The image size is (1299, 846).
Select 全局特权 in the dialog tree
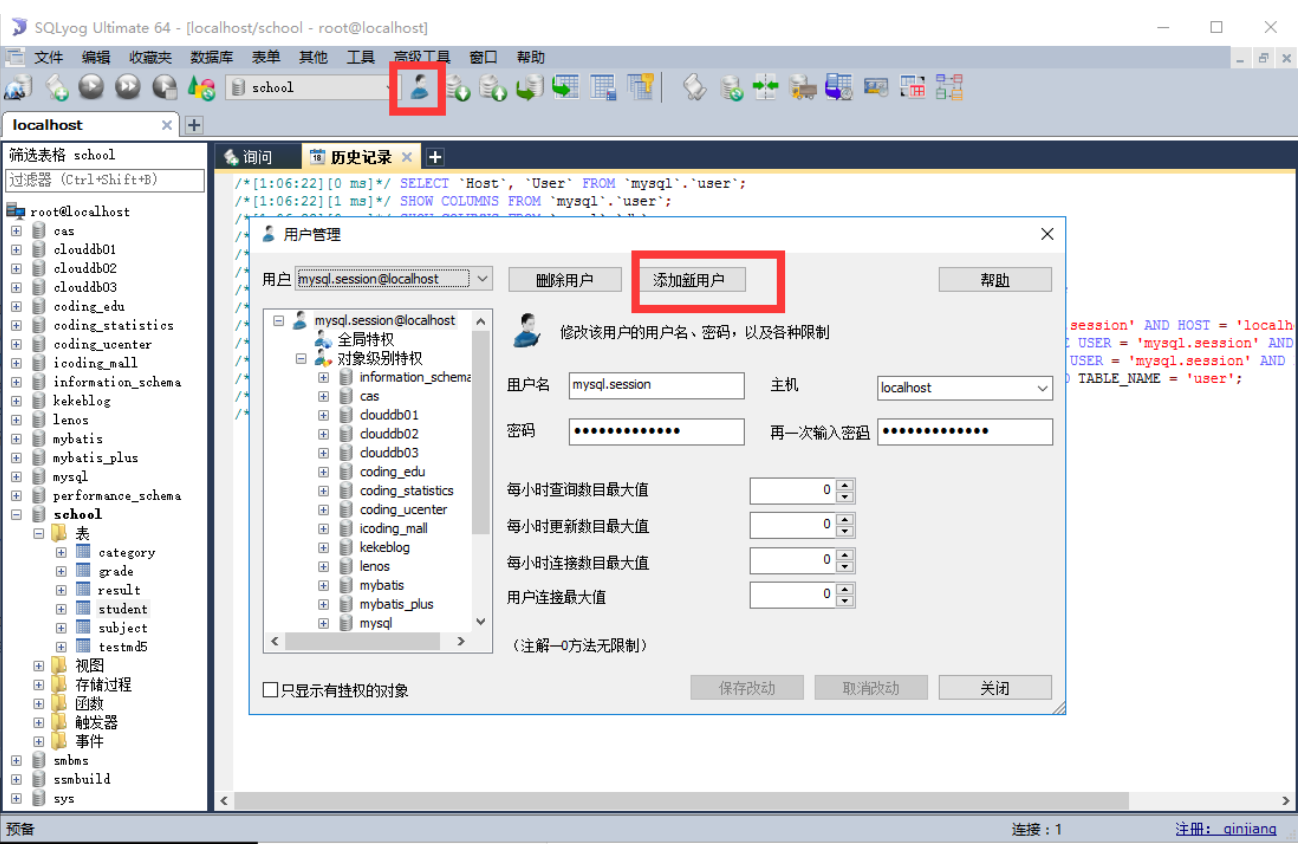366,340
